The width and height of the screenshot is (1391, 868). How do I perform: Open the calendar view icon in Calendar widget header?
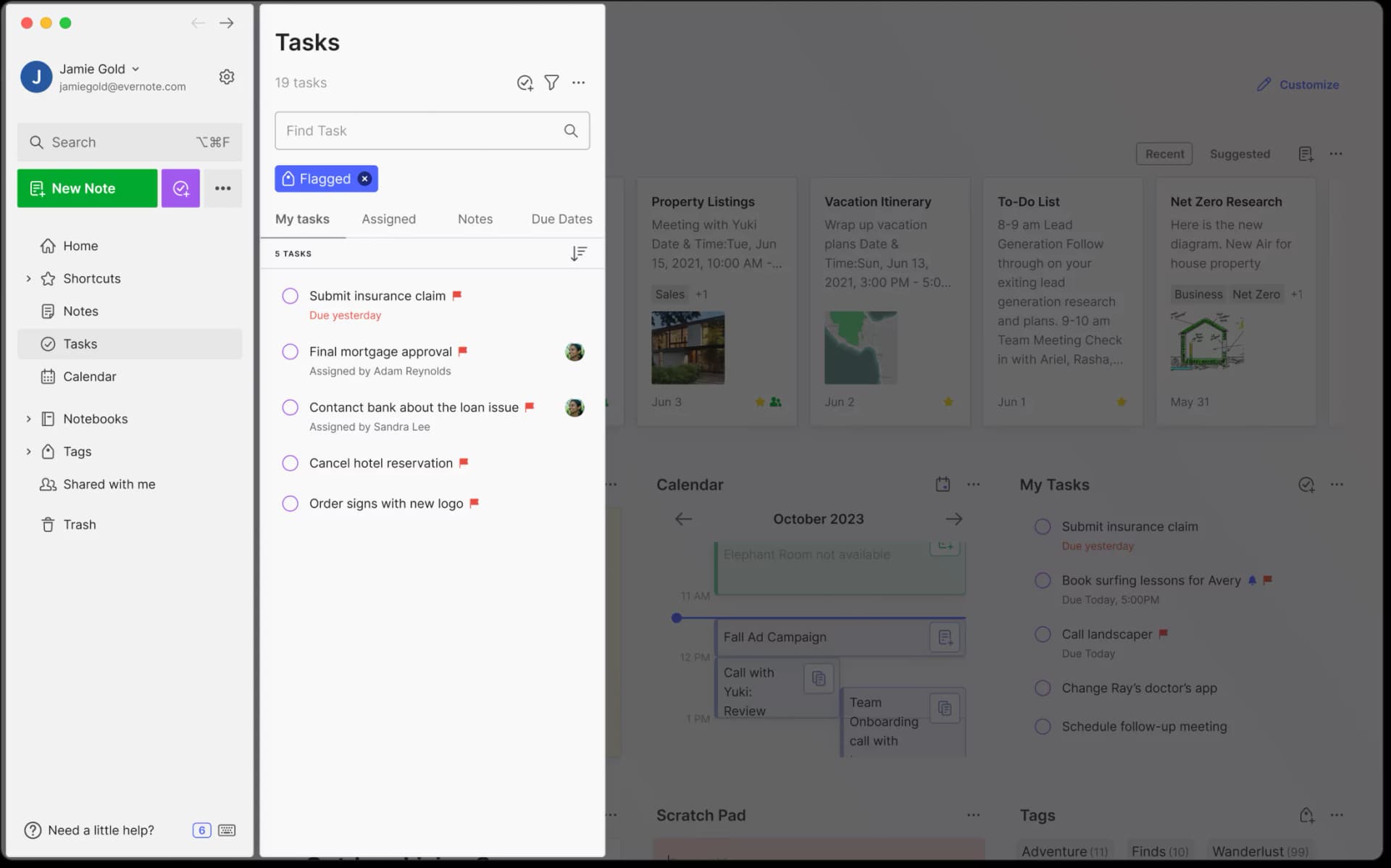pyautogui.click(x=943, y=484)
